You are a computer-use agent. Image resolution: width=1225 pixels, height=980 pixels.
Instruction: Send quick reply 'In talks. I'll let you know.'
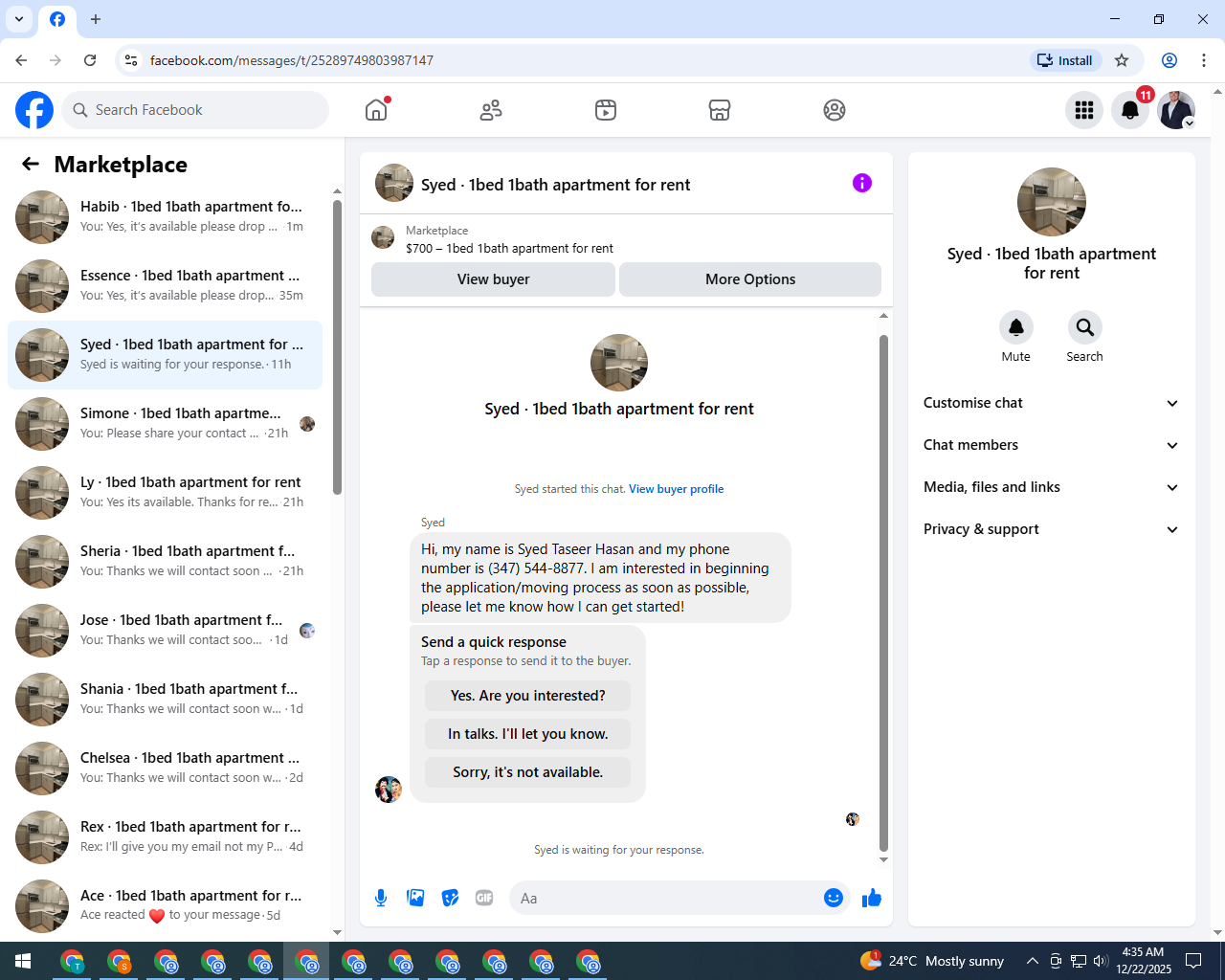528,734
